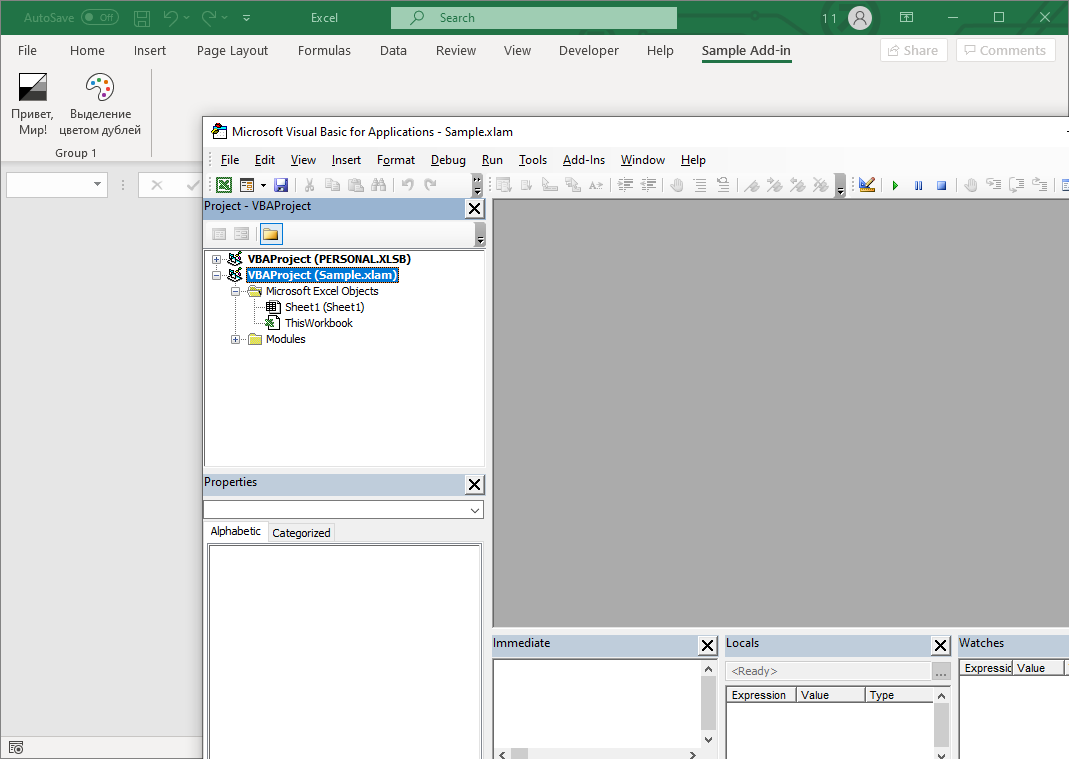This screenshot has width=1069, height=759.
Task: Click the Clear All Bookmarks icon
Action: (x=821, y=185)
